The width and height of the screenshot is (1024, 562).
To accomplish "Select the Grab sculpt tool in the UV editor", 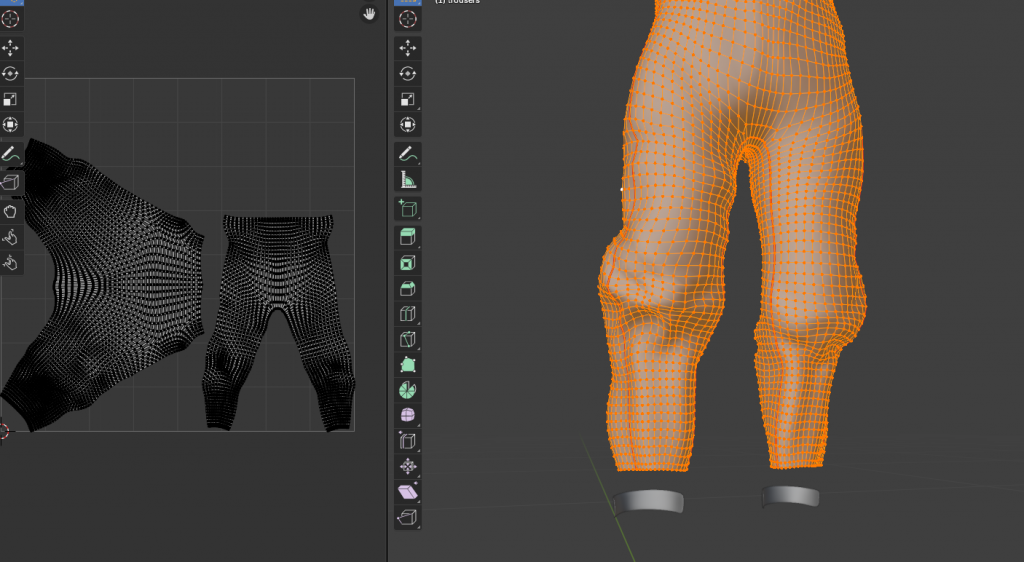I will point(10,211).
